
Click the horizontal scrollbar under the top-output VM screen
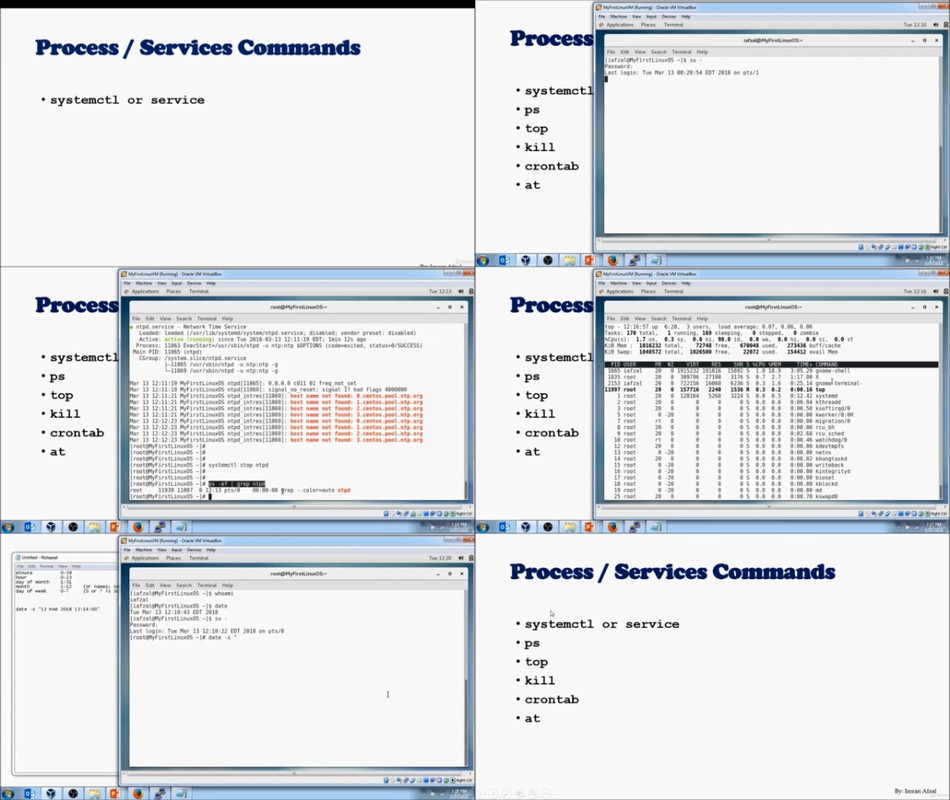pyautogui.click(x=769, y=507)
